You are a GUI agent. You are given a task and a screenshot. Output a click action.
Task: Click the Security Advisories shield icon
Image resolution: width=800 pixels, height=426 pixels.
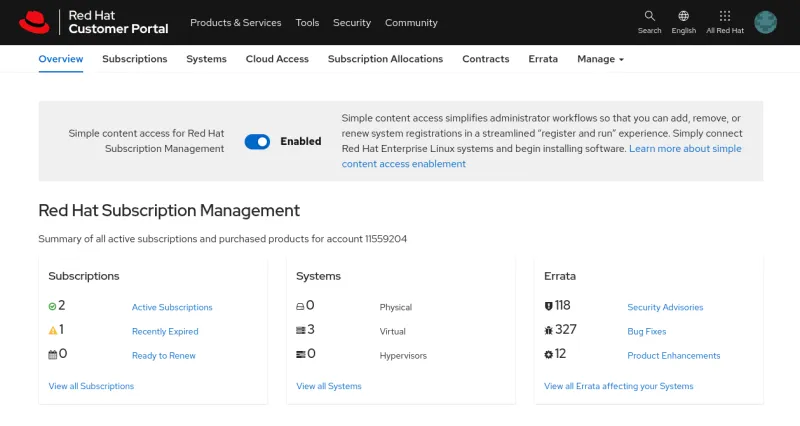[548, 306]
